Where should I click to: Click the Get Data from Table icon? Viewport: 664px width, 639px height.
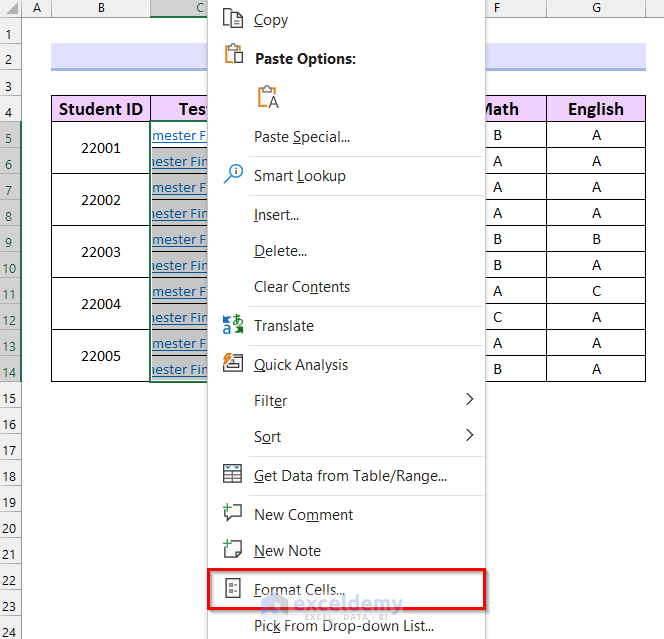(233, 475)
